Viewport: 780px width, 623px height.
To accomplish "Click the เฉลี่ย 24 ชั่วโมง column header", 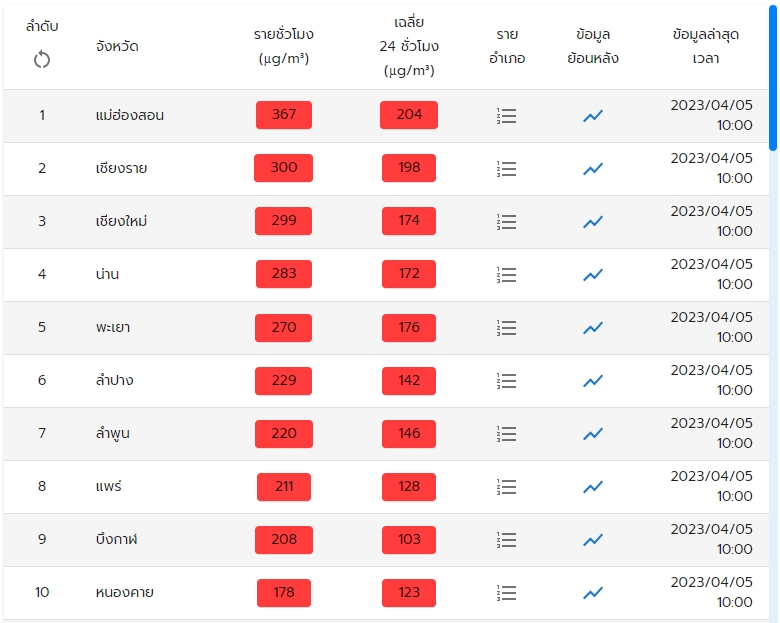I will click(x=409, y=46).
